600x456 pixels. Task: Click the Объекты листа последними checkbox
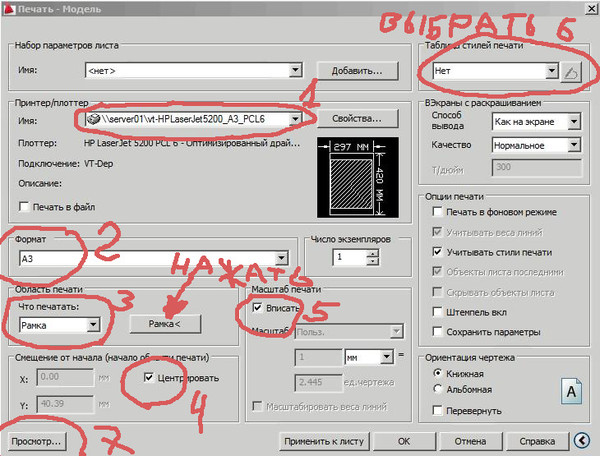437,272
